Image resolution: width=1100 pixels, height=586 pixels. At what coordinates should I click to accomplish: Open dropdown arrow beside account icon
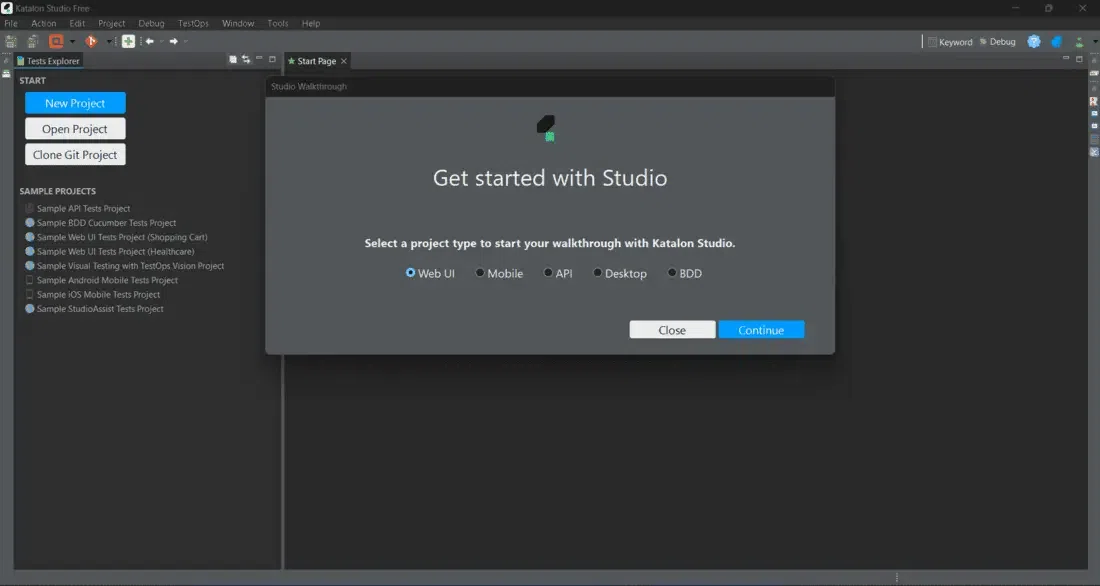pos(1094,42)
